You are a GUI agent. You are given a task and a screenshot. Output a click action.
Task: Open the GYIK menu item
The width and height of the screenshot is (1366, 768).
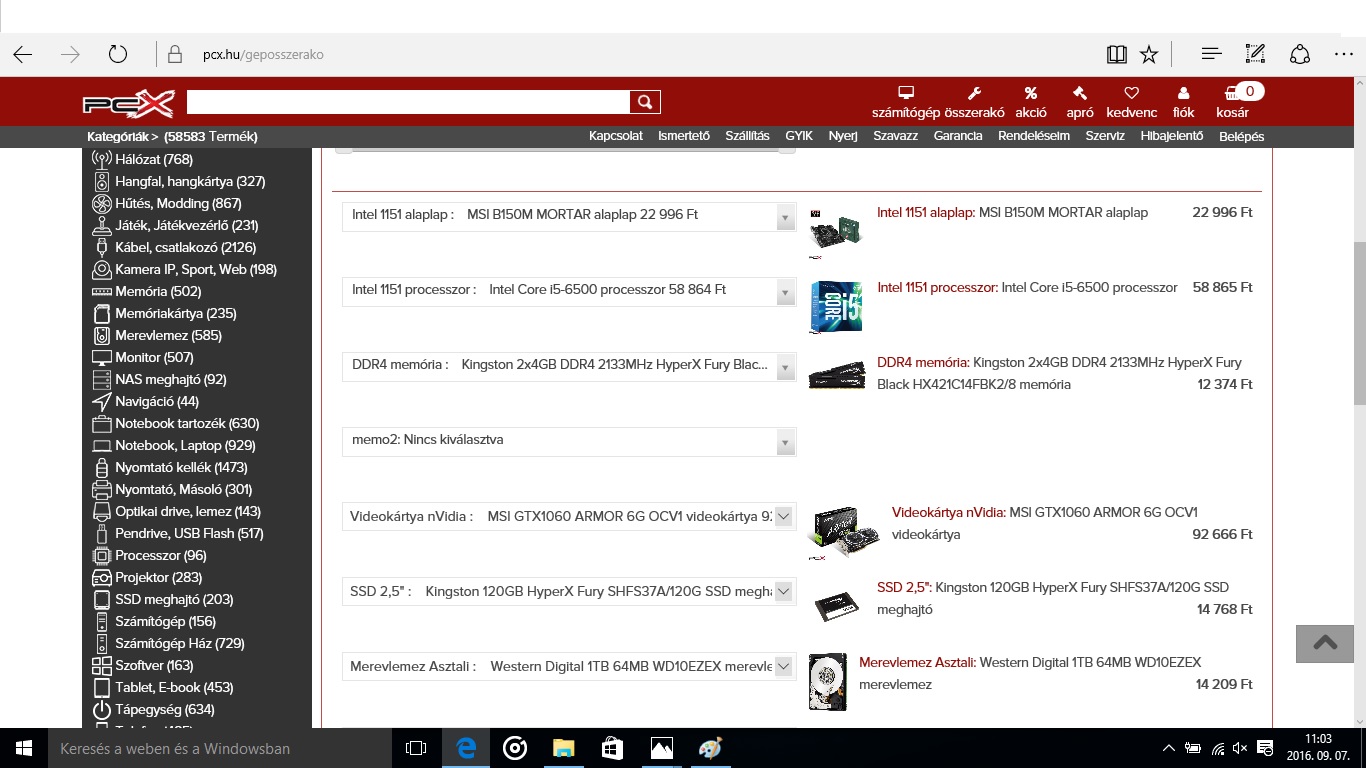[x=799, y=136]
